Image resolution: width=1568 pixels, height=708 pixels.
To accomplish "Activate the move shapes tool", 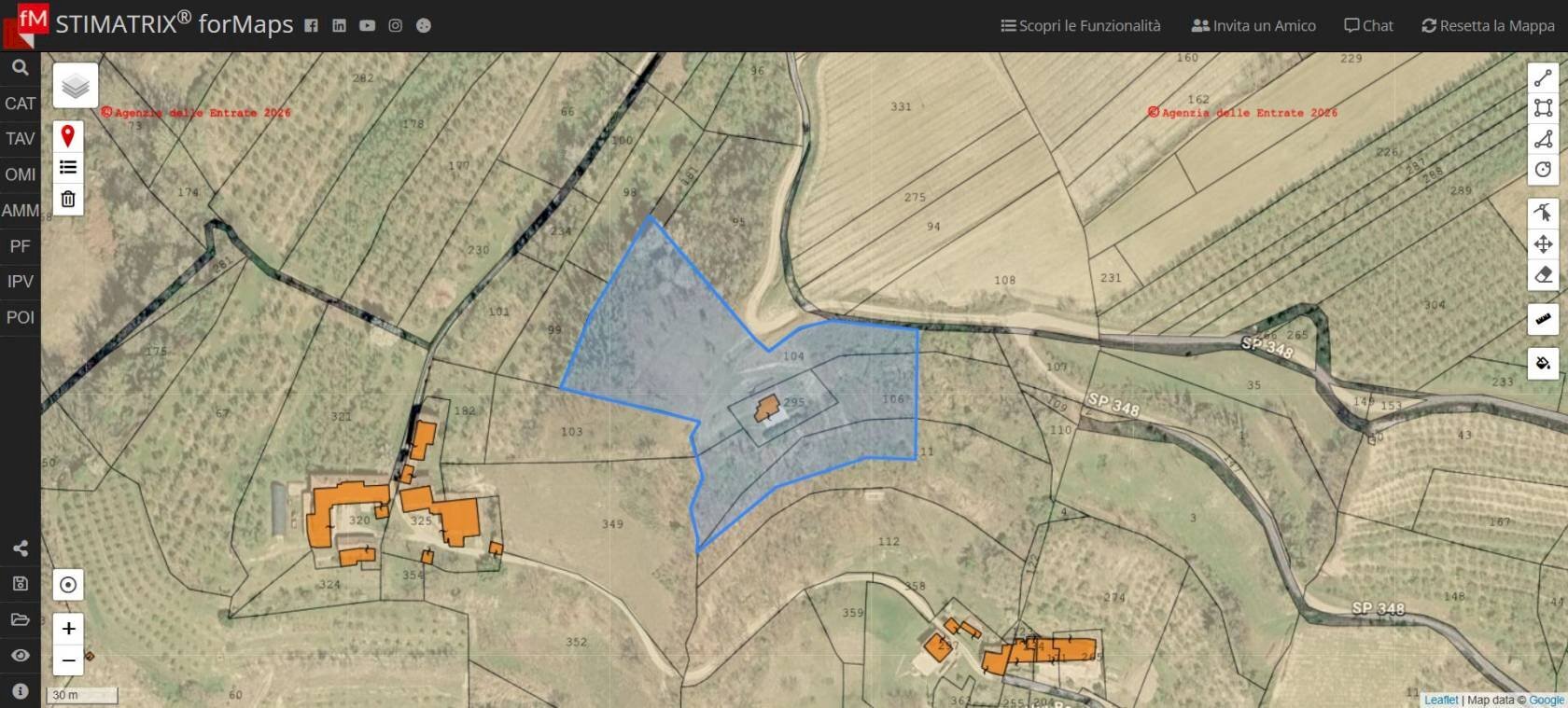I will pos(1543,244).
